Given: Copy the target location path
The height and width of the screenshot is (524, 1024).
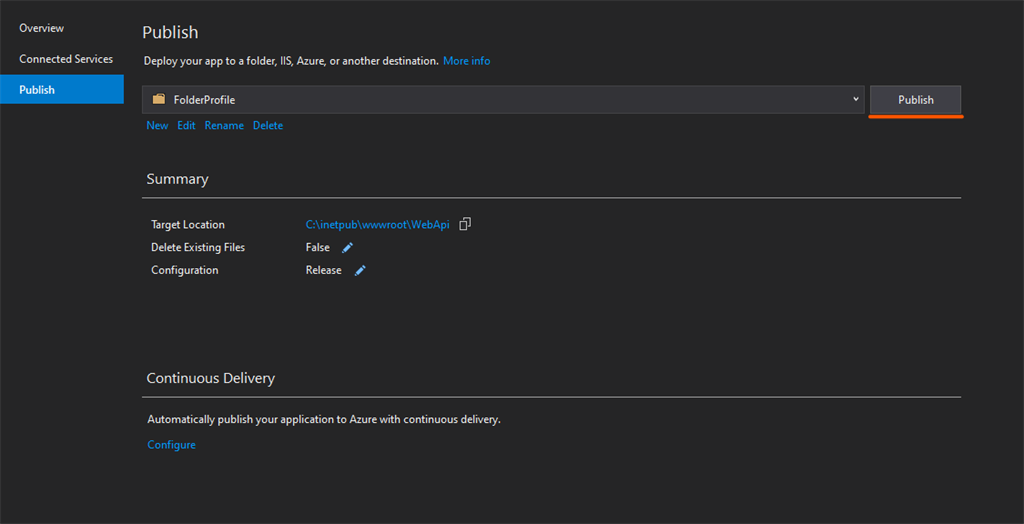Looking at the screenshot, I should click(x=465, y=225).
